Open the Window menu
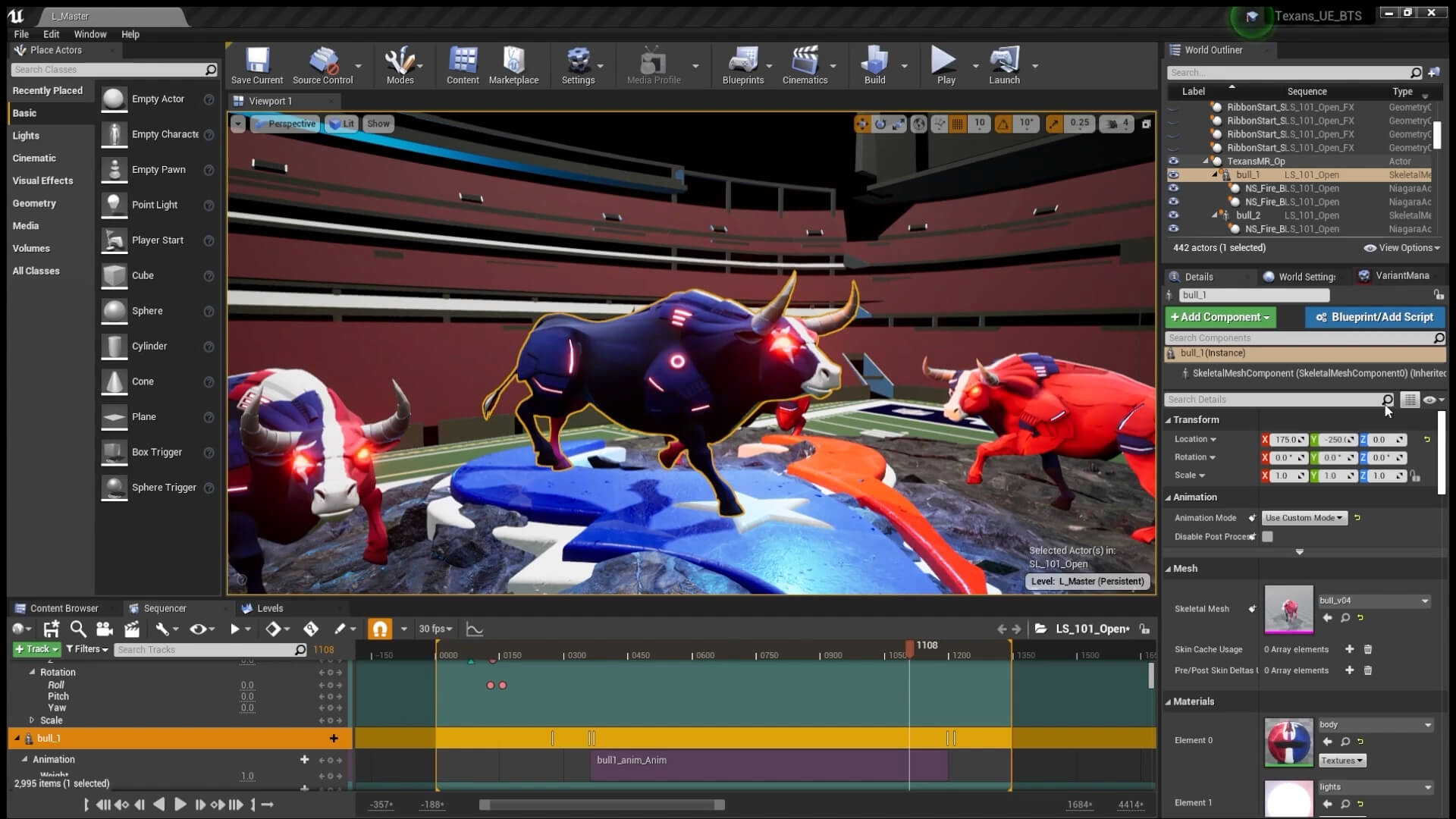Viewport: 1456px width, 819px height. pyautogui.click(x=89, y=34)
